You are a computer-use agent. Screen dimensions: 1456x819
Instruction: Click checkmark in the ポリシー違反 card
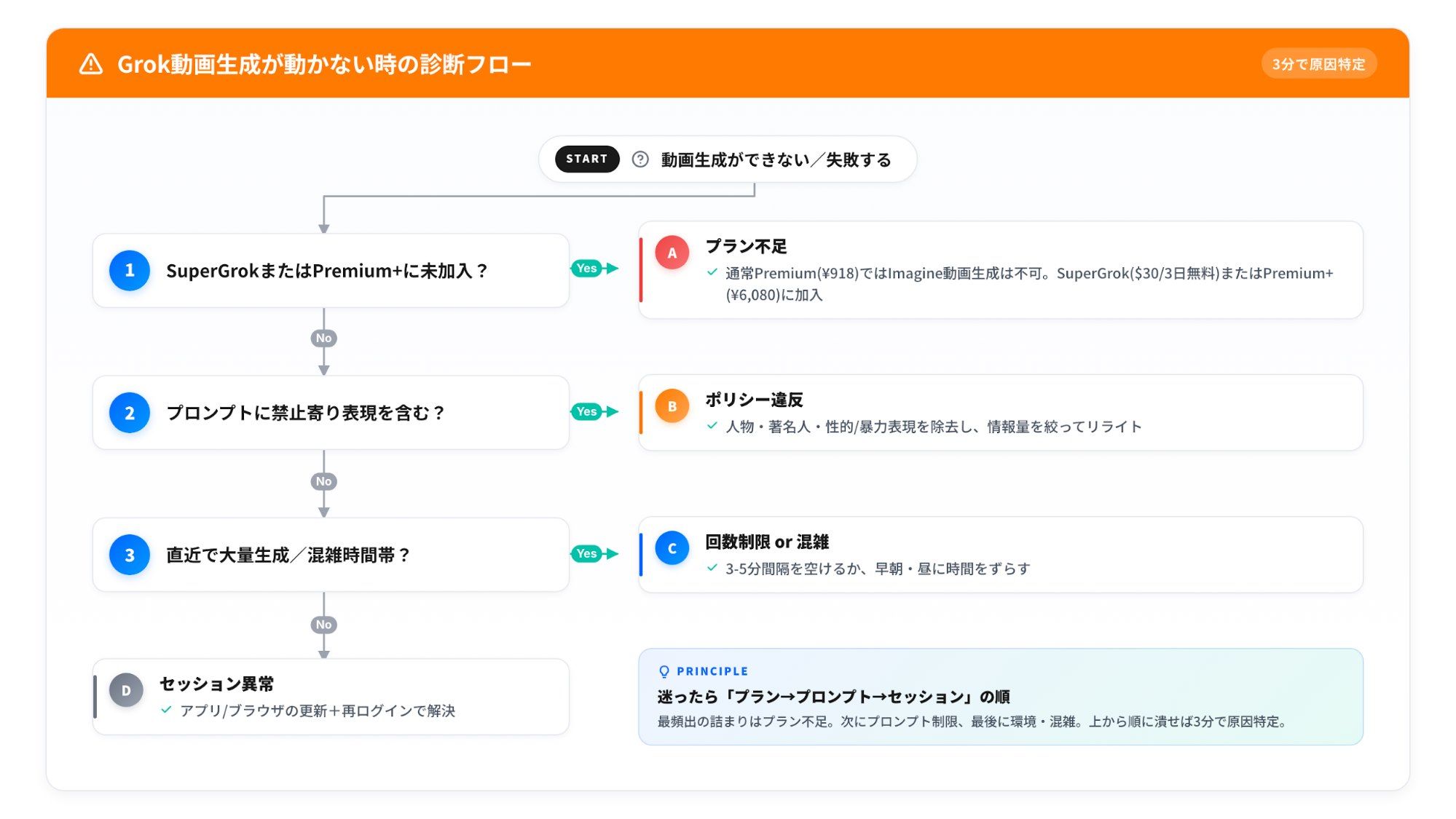(712, 426)
